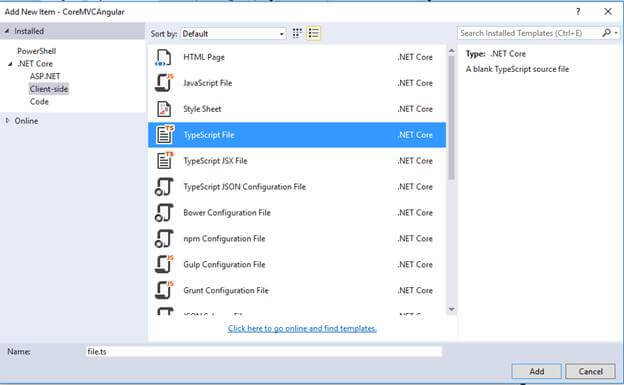Select PowerShell in the template tree

tap(37, 51)
